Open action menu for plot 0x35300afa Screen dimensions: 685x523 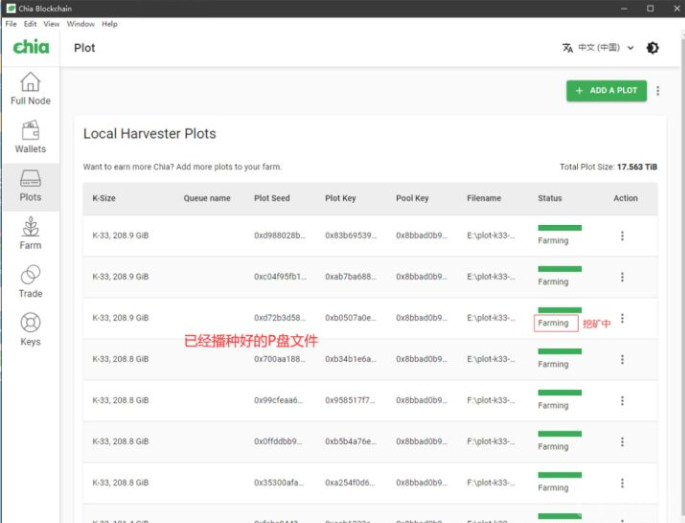click(622, 483)
